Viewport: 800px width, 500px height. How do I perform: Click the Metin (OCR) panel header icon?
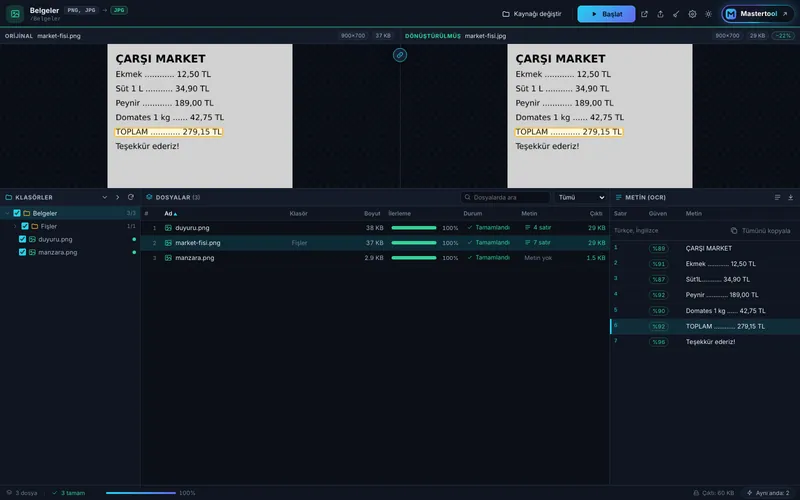point(619,197)
